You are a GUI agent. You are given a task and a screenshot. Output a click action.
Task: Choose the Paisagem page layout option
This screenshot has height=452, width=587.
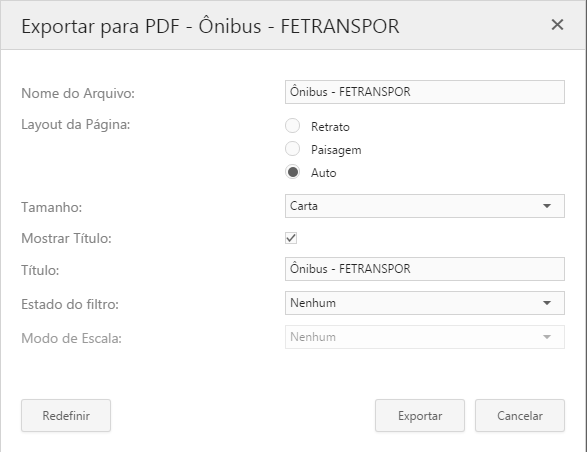pos(292,149)
